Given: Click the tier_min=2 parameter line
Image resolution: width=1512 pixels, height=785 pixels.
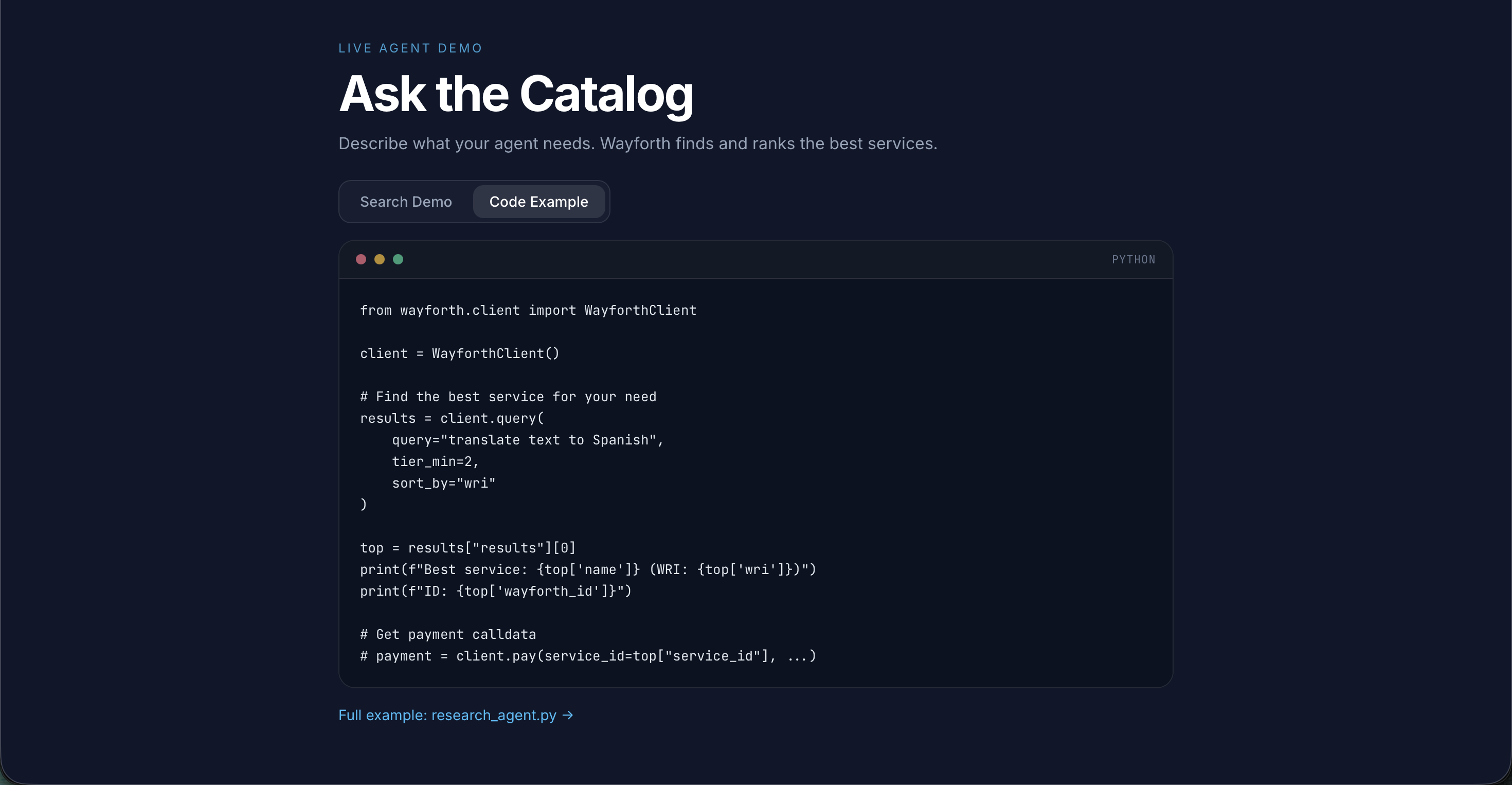Looking at the screenshot, I should pos(435,461).
